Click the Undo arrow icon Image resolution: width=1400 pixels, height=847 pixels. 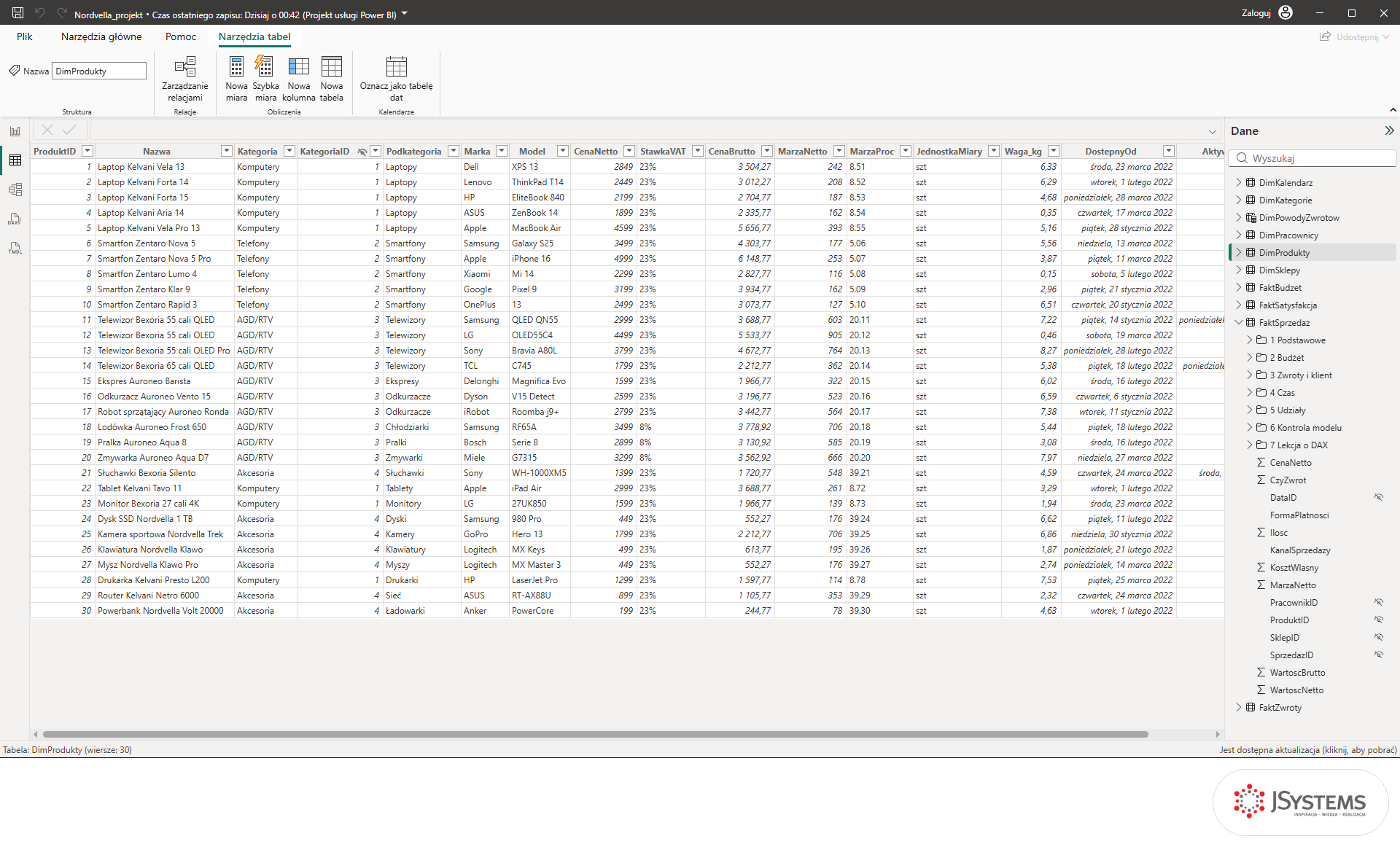[39, 13]
